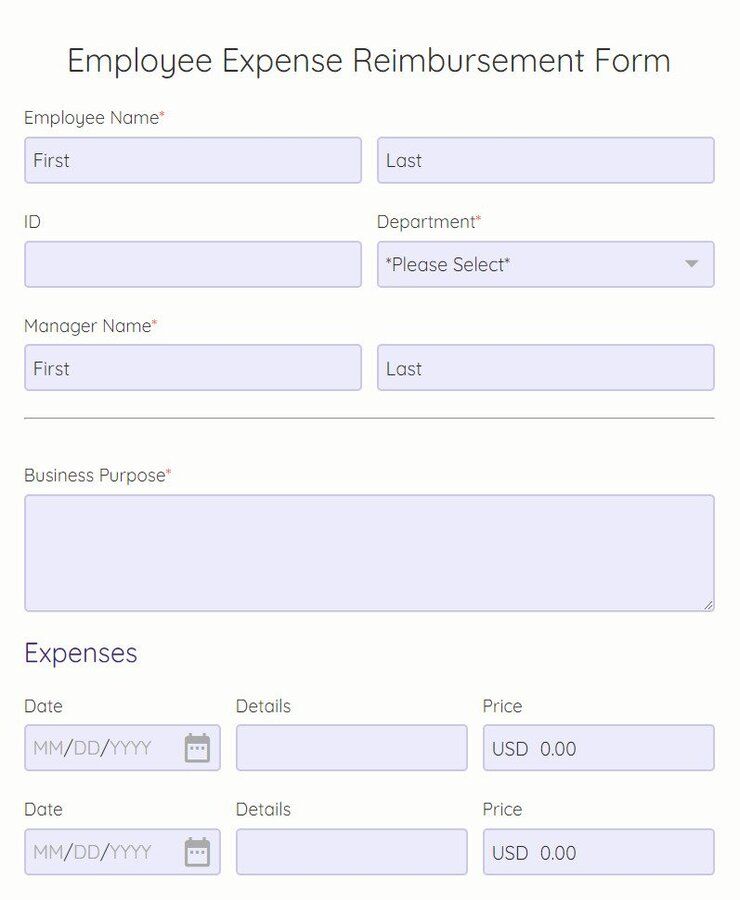Click the Employee Last name field
This screenshot has width=740, height=900.
click(545, 160)
